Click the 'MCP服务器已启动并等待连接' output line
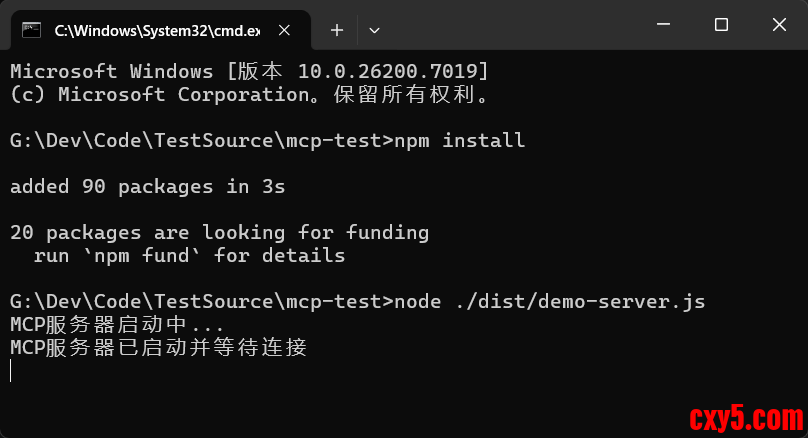 coord(158,348)
